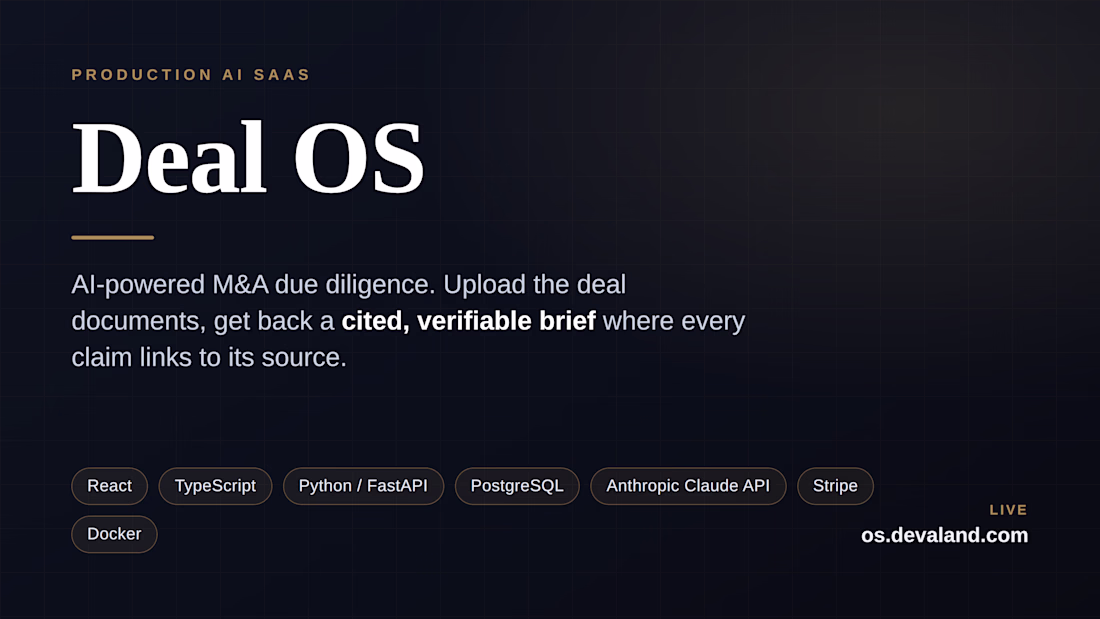Click 'claim links to its source' text

[x=209, y=358]
